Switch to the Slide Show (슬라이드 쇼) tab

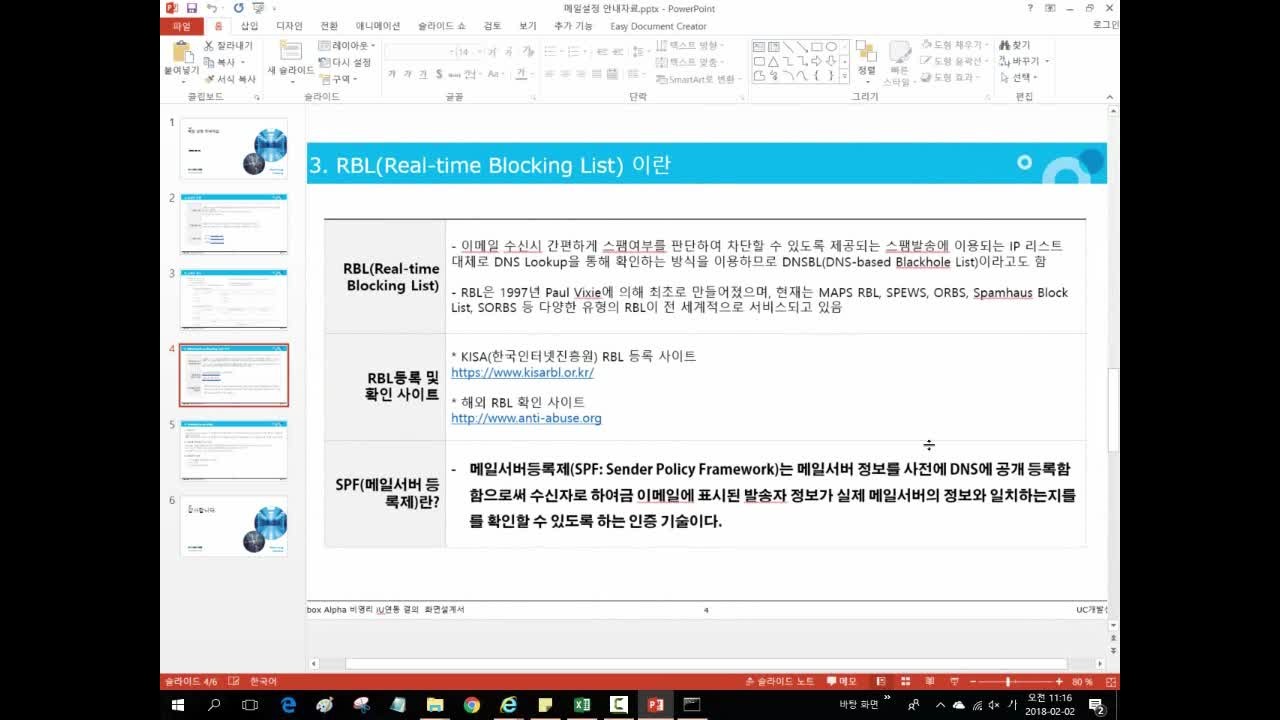(442, 26)
